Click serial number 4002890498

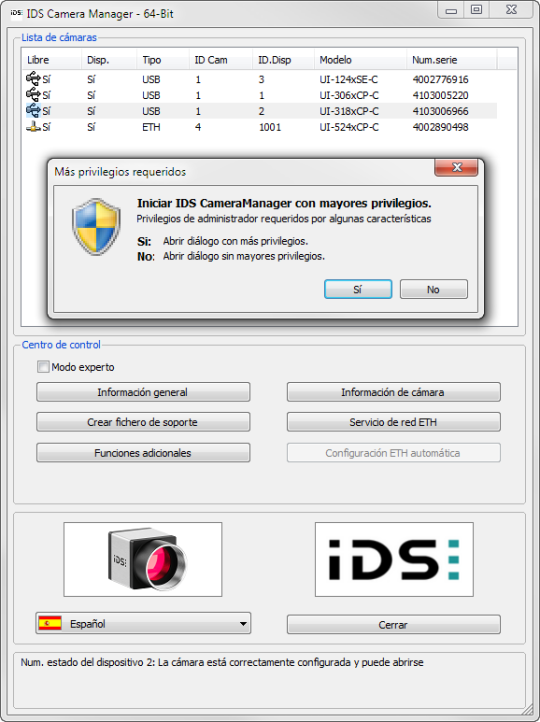coord(441,127)
